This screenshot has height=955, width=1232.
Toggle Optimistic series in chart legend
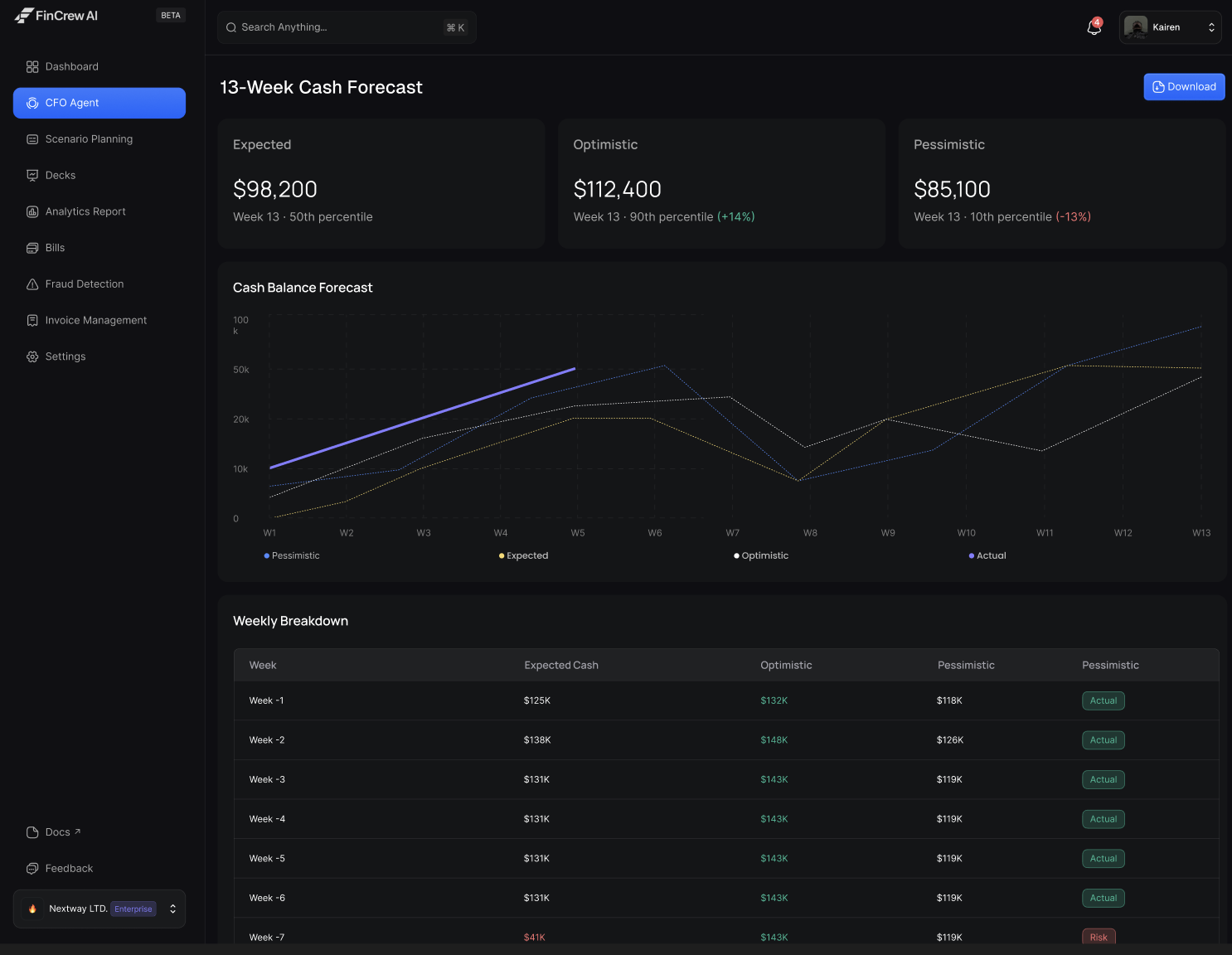761,555
